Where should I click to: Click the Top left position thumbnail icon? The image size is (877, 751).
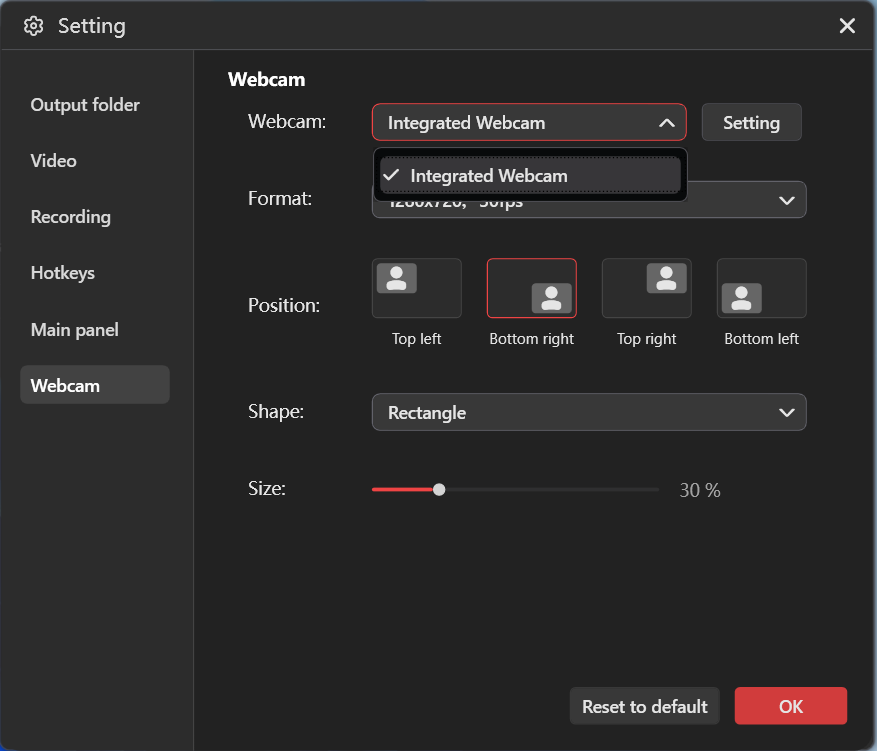tap(398, 280)
